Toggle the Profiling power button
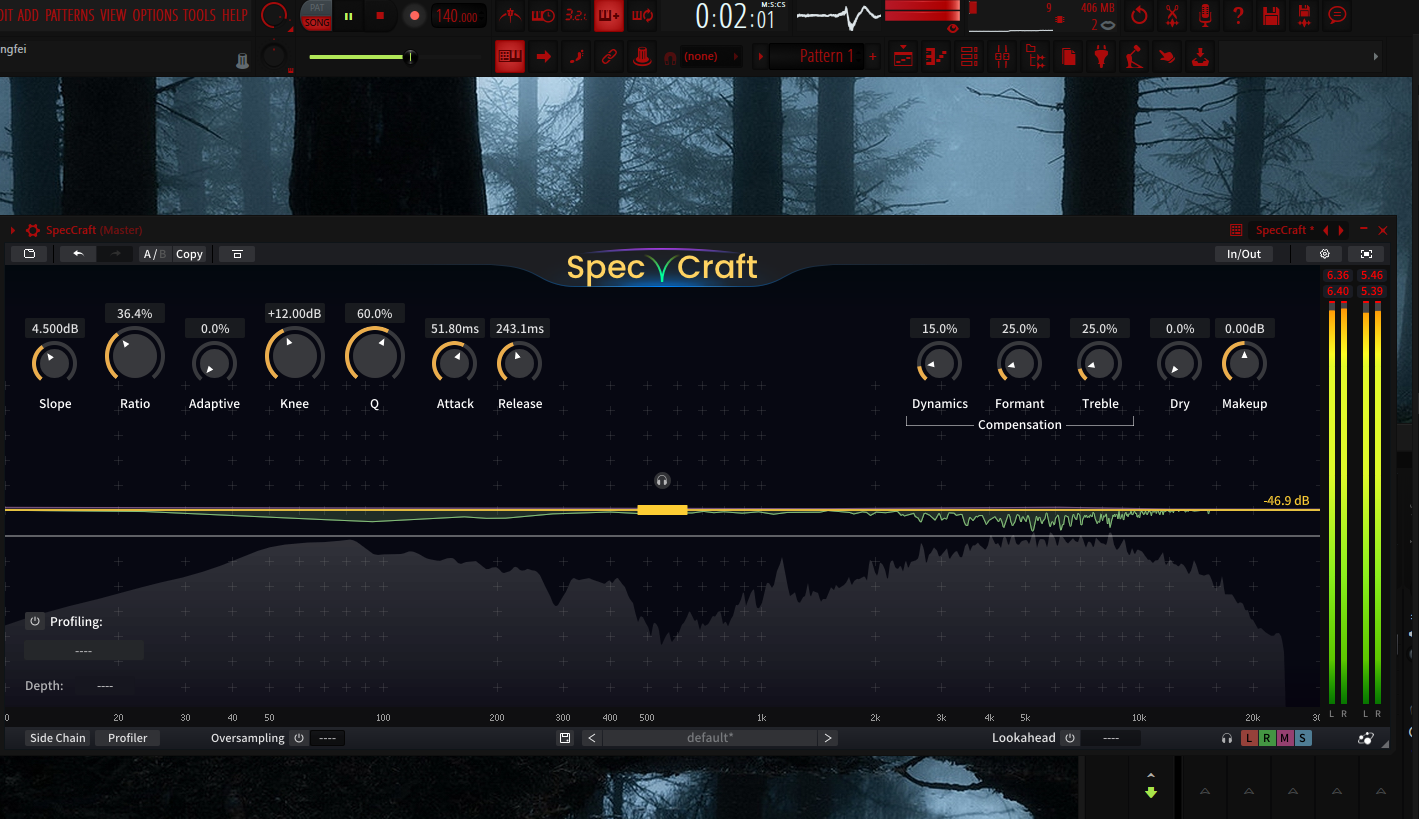 tap(35, 621)
